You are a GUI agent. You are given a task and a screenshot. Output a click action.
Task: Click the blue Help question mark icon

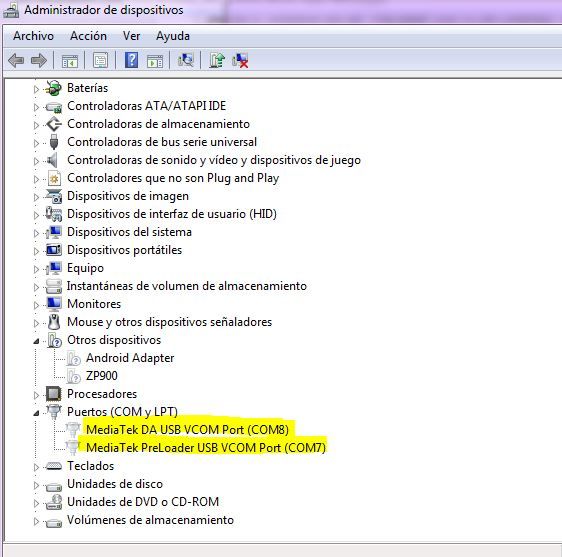tap(132, 60)
